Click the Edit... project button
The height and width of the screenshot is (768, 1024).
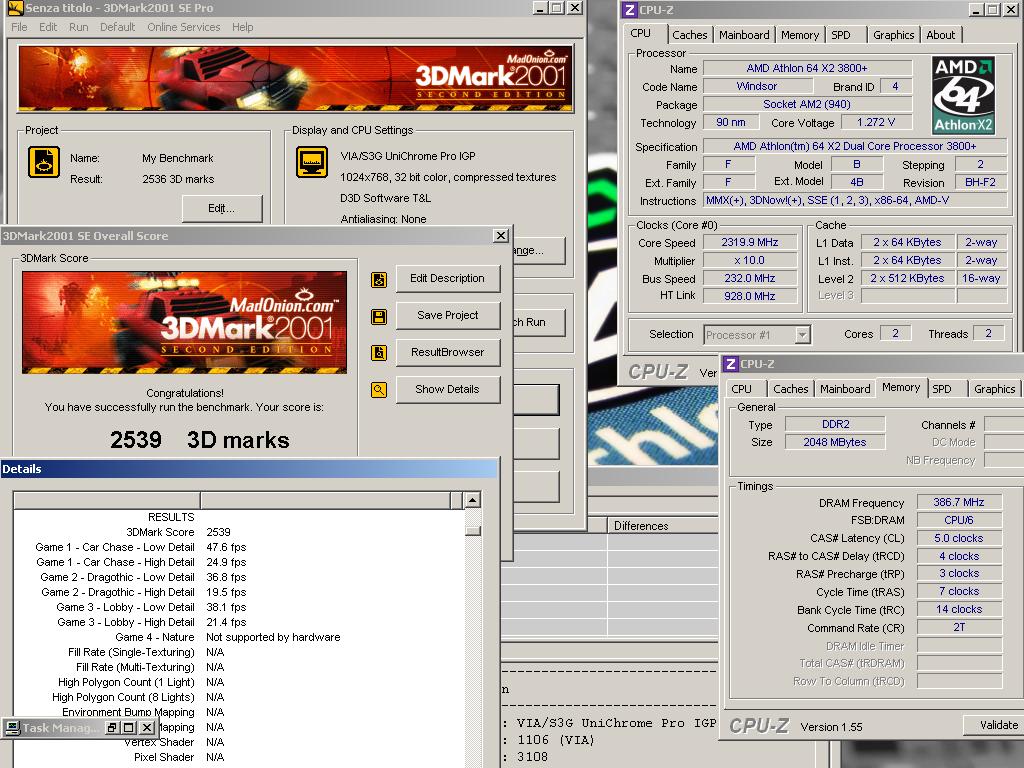(x=222, y=208)
